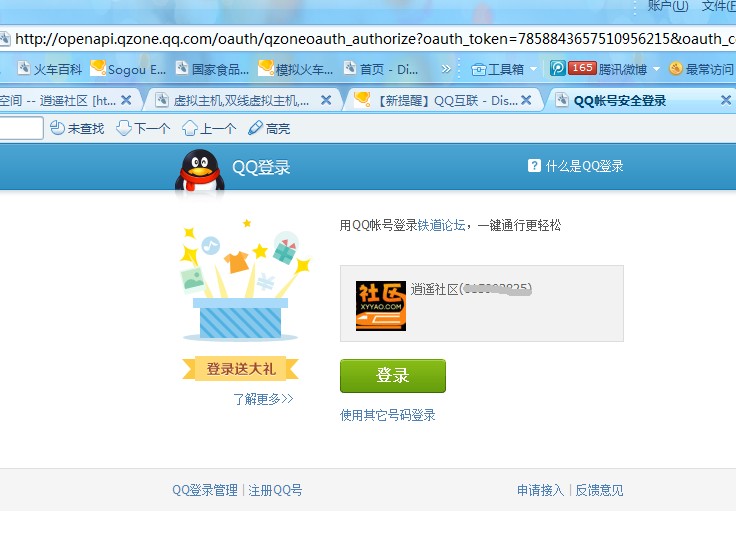Click the gift box promotional image
Viewport: 736px width, 544px height.
click(244, 280)
